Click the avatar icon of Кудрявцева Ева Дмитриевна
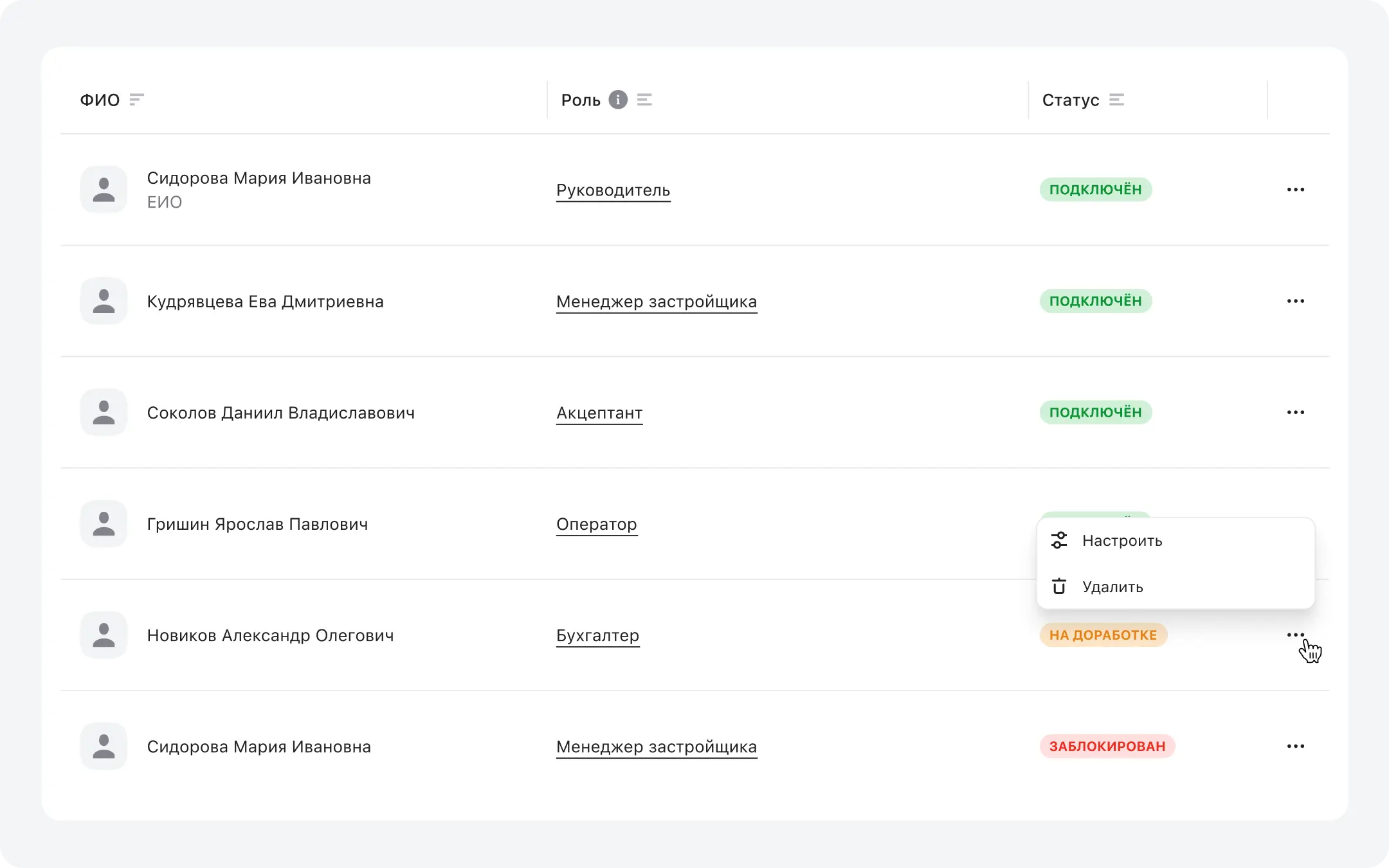 tap(104, 301)
